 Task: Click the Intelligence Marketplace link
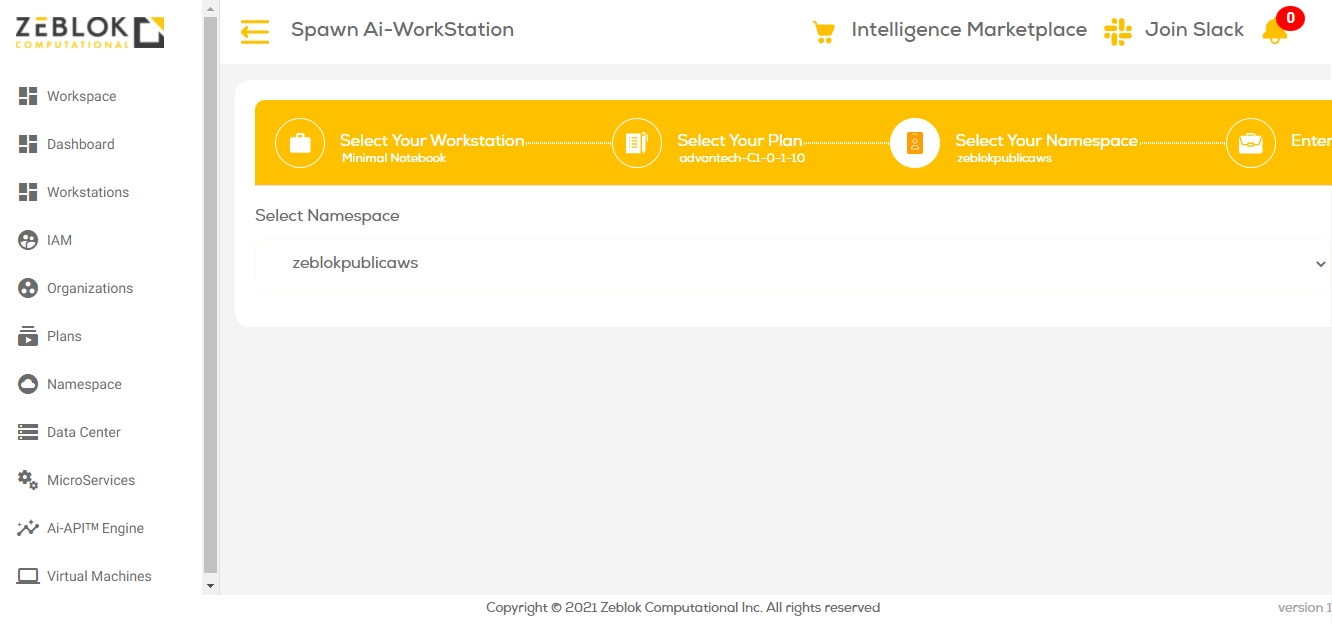click(968, 30)
